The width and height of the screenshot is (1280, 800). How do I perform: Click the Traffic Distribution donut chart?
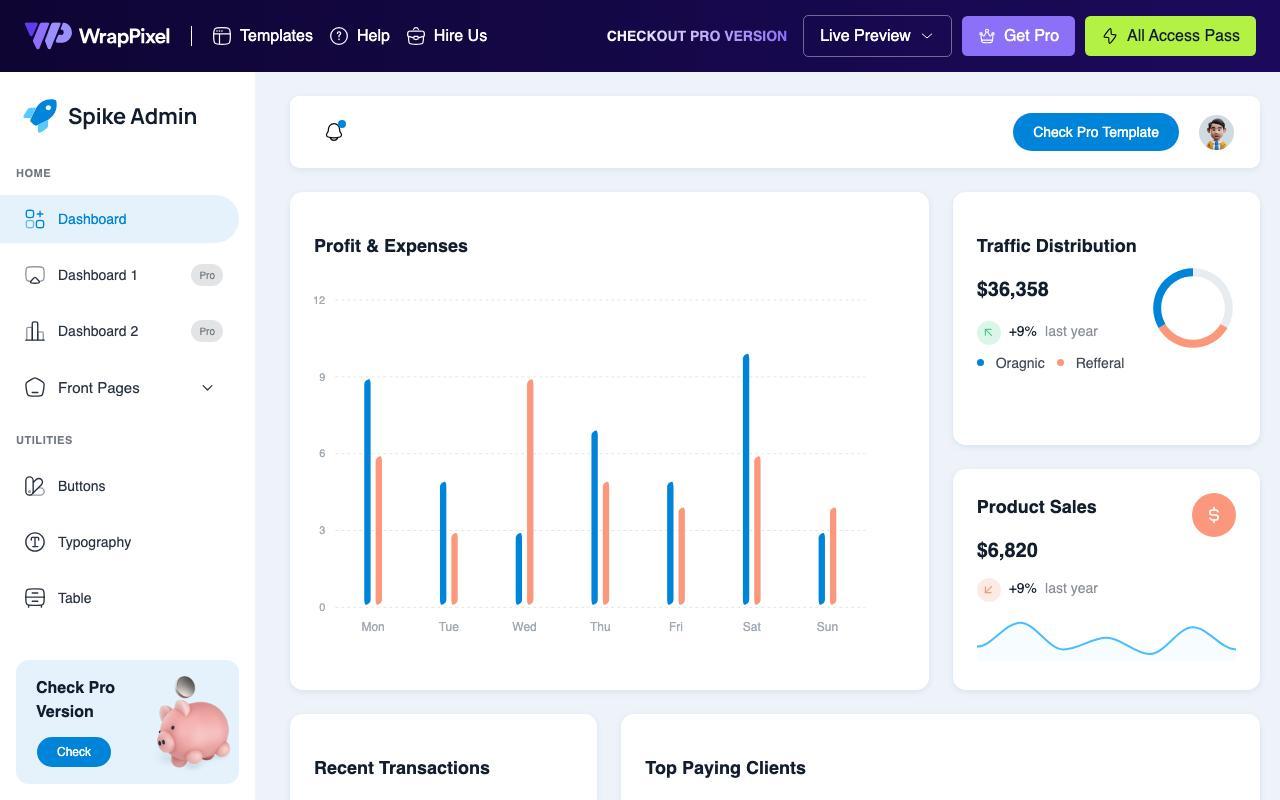pyautogui.click(x=1192, y=308)
